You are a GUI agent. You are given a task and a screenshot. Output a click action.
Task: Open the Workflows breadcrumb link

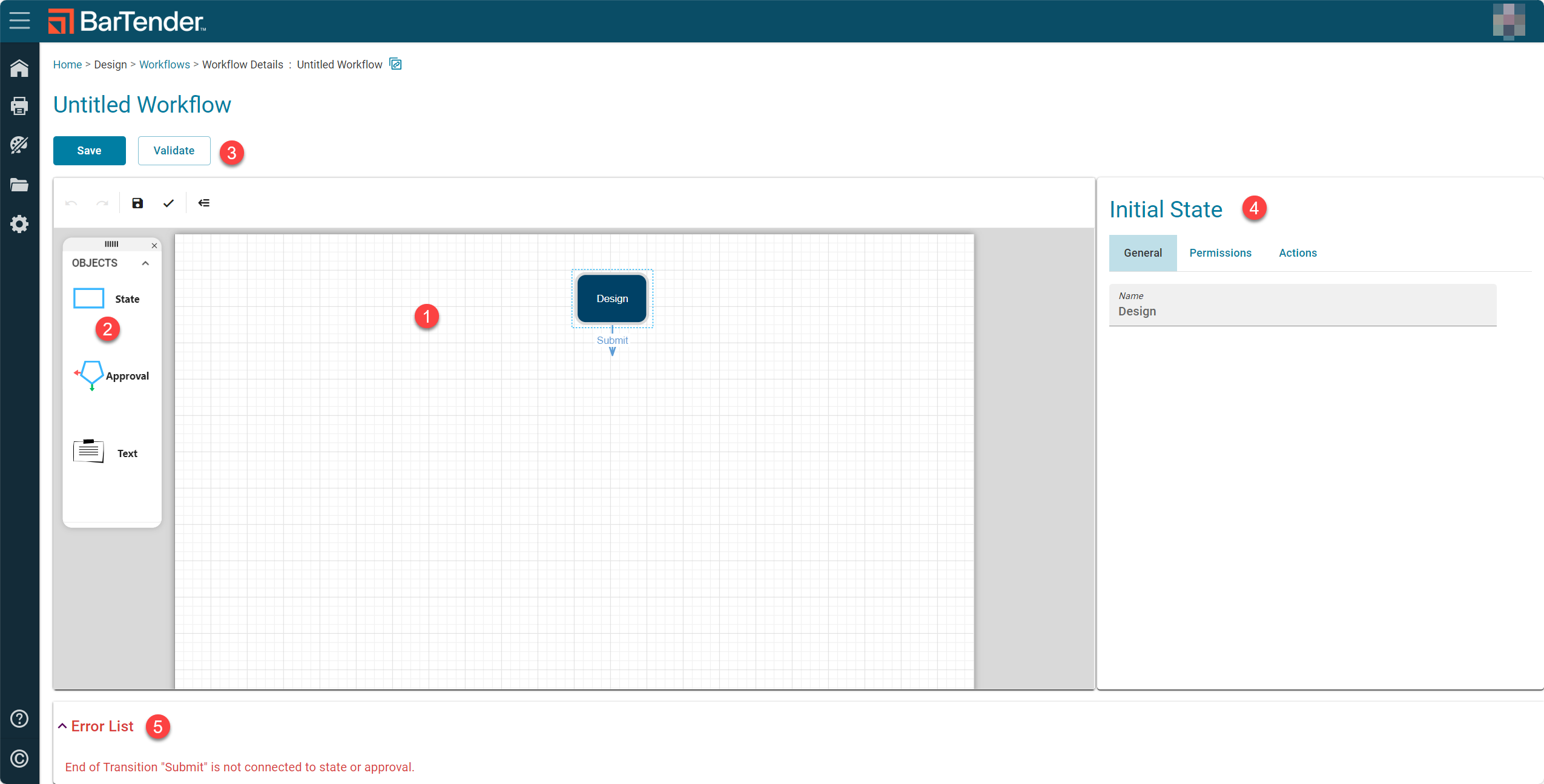[x=165, y=65]
